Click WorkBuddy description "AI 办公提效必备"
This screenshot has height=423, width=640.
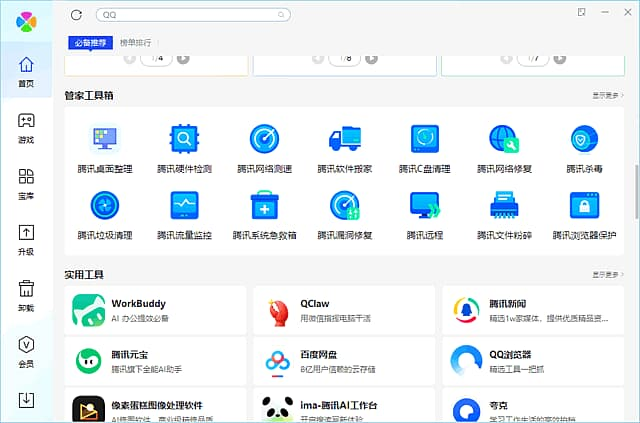[x=140, y=318]
